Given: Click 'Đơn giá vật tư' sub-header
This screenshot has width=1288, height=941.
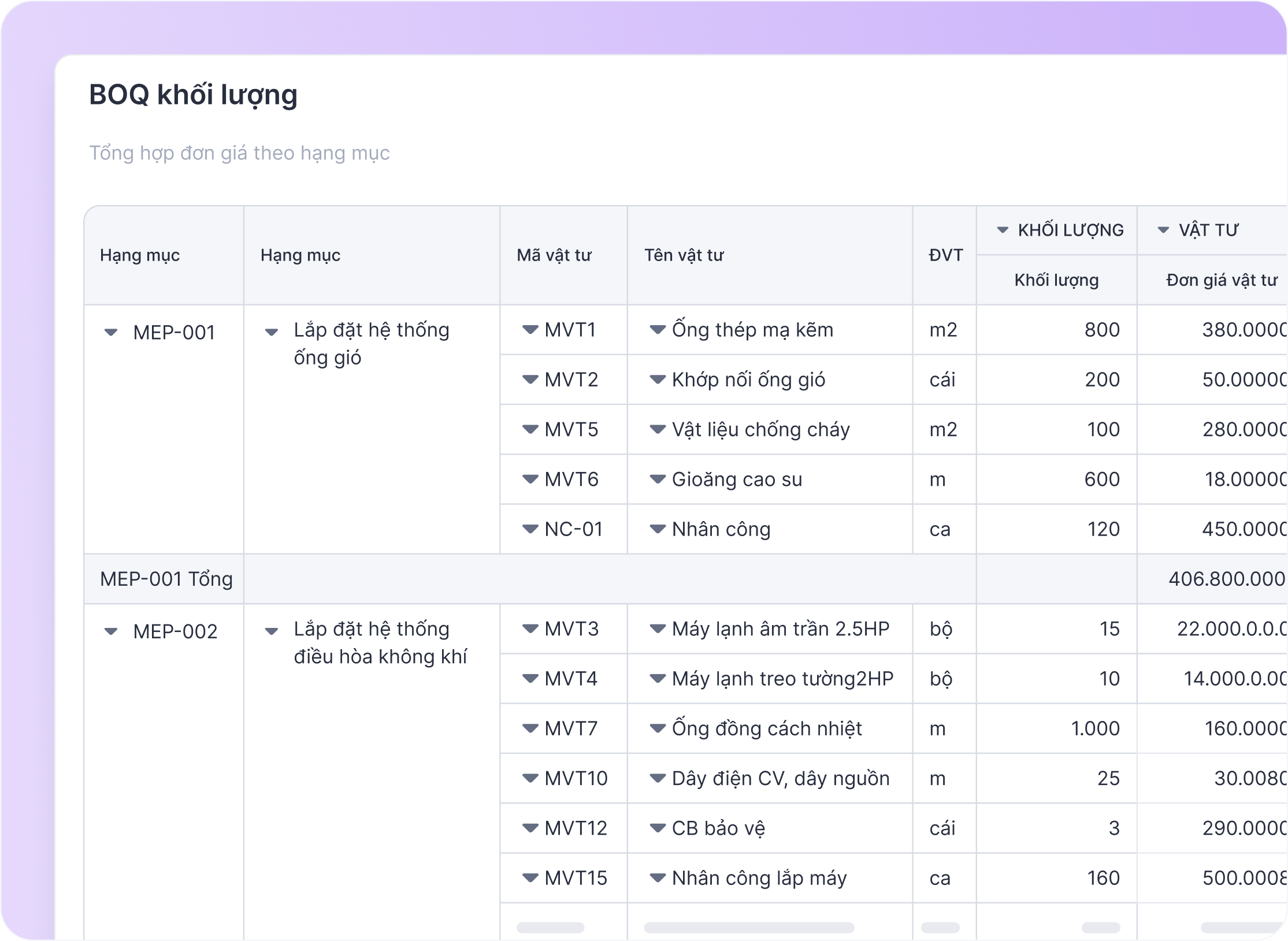Looking at the screenshot, I should [1221, 280].
